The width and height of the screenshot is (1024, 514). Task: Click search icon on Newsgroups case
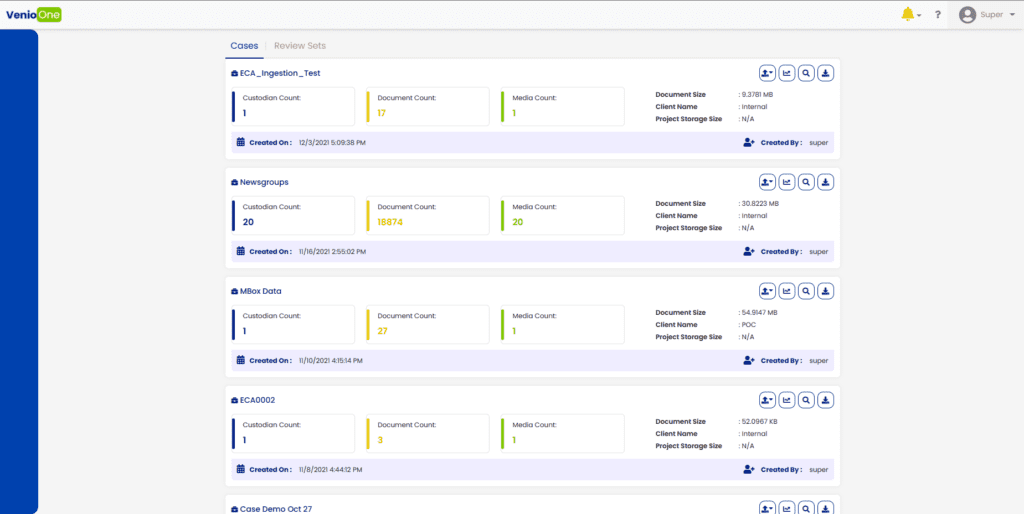pyautogui.click(x=806, y=182)
